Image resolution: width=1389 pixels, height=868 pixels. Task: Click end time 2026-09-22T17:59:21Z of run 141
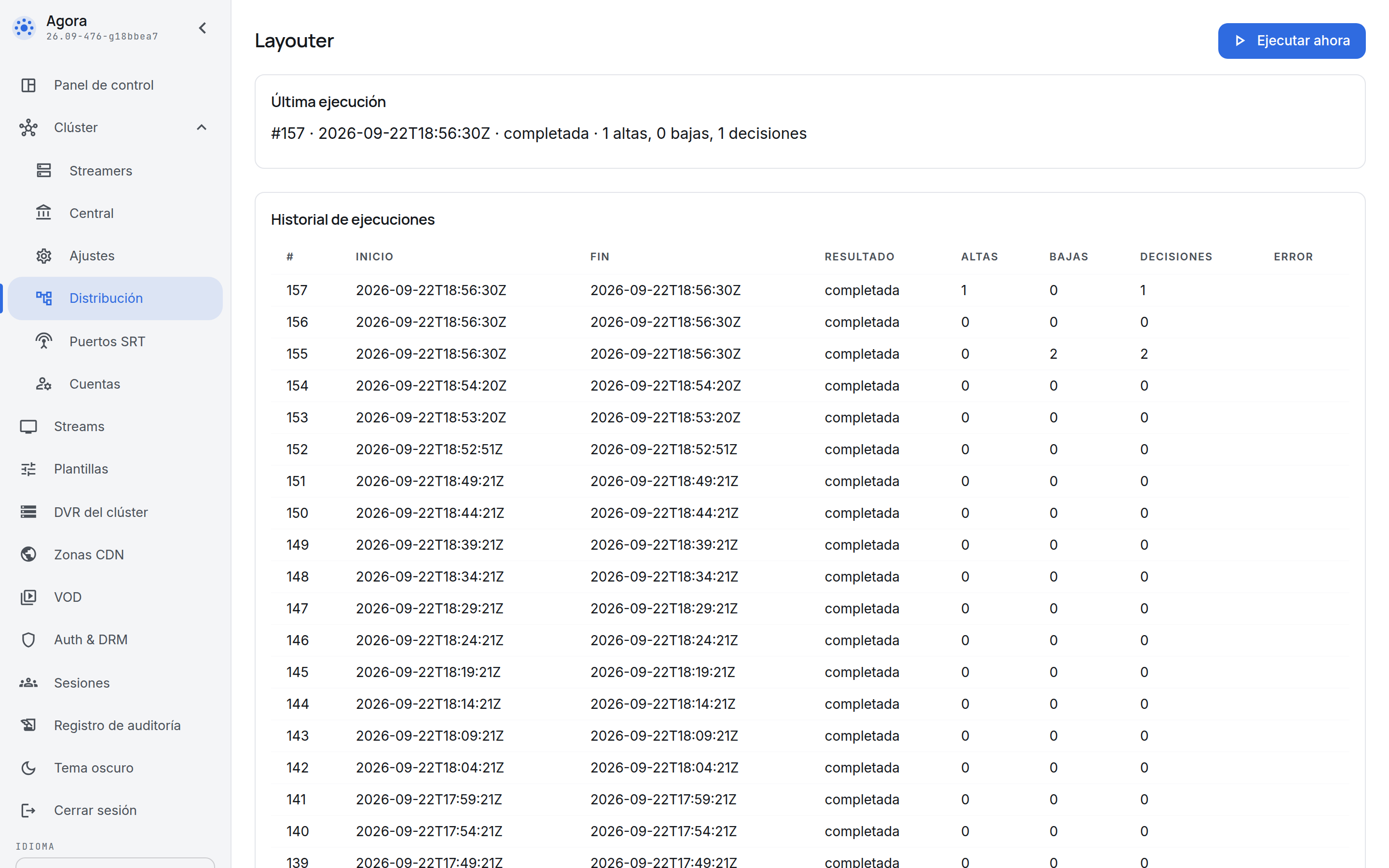click(x=663, y=799)
